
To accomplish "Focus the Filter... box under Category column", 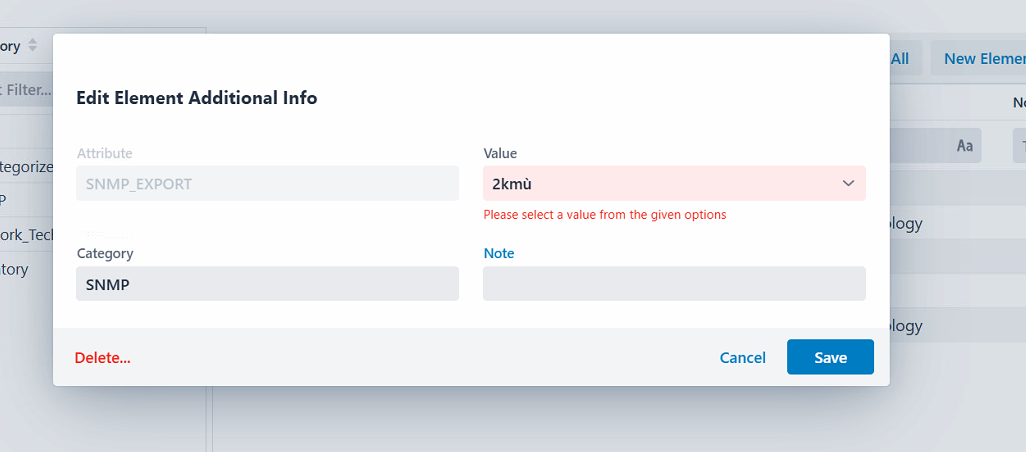I will tap(26, 90).
